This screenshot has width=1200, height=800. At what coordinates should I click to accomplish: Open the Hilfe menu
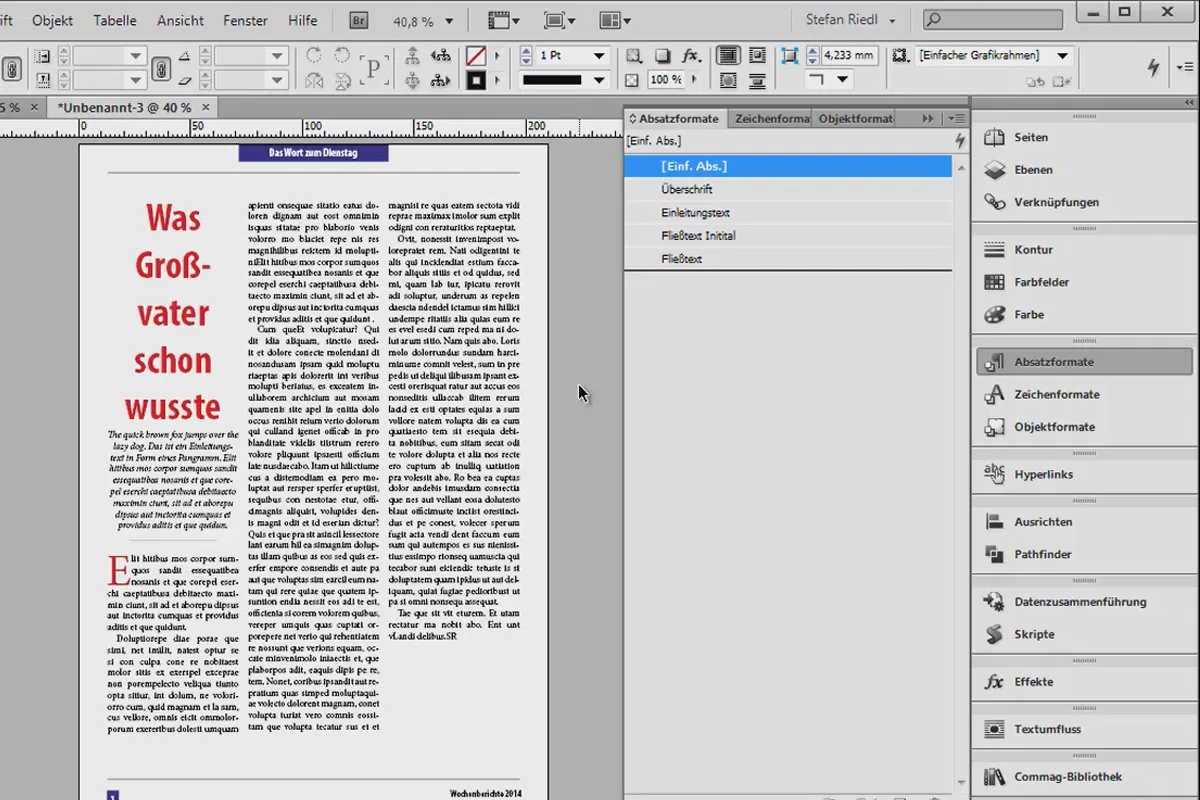click(302, 20)
